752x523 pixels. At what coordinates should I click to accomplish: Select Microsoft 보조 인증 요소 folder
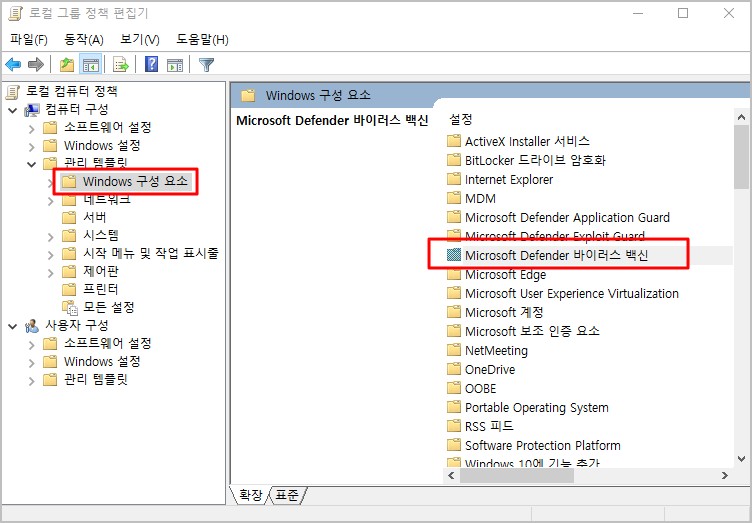(x=532, y=331)
